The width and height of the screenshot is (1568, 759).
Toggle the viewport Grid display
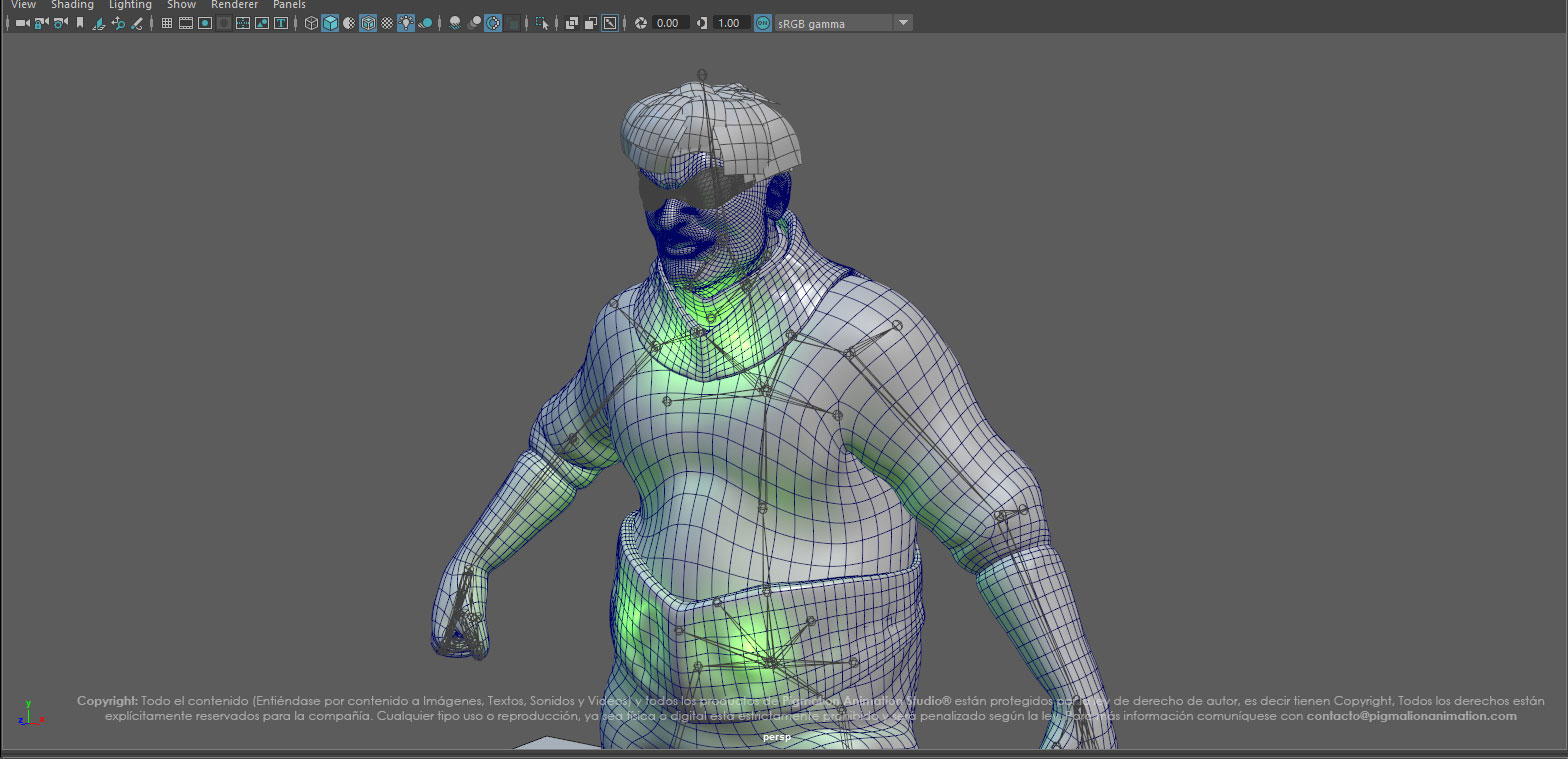point(166,23)
